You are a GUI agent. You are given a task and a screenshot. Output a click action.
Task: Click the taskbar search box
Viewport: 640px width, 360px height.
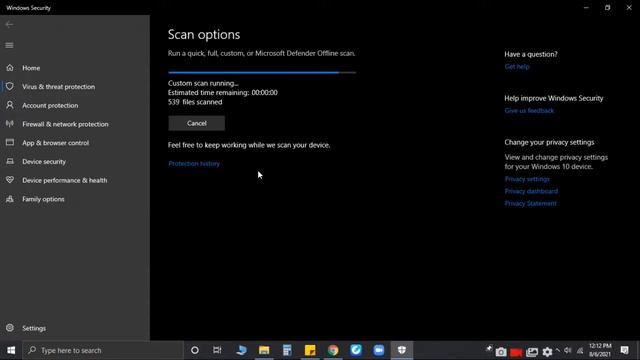coord(102,350)
